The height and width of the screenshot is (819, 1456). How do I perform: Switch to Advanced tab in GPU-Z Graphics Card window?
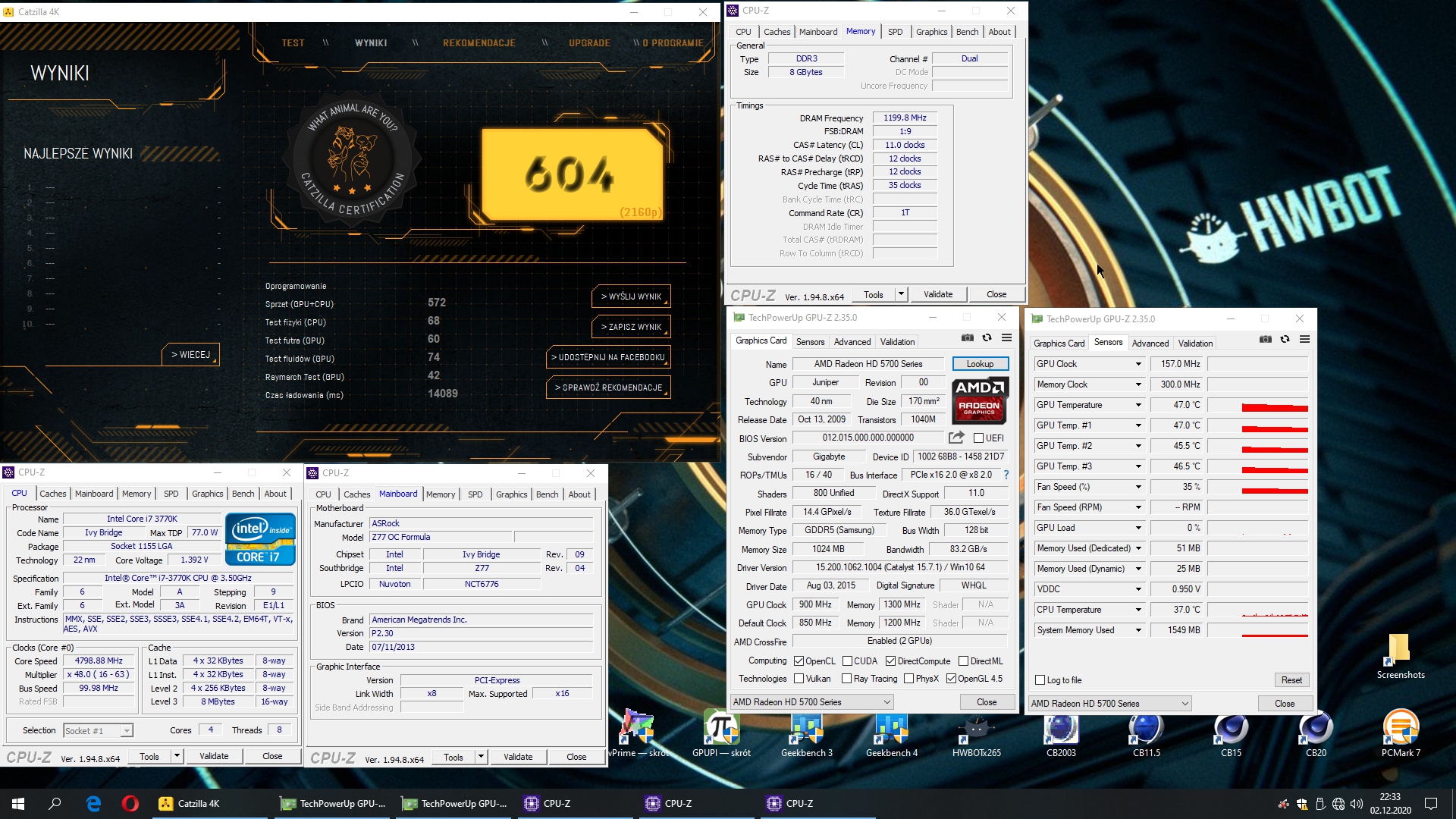click(852, 342)
